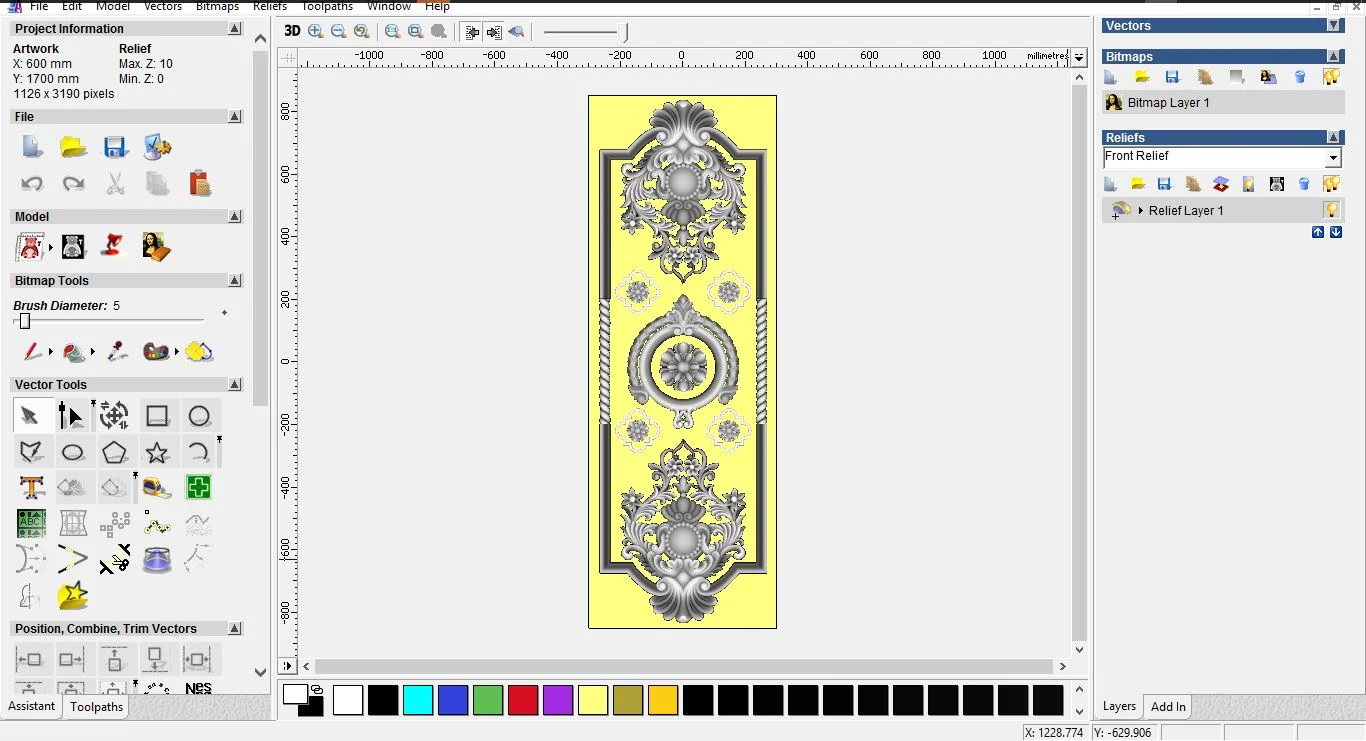Switch to the Add In tab
Viewport: 1366px width, 741px height.
coord(1168,707)
